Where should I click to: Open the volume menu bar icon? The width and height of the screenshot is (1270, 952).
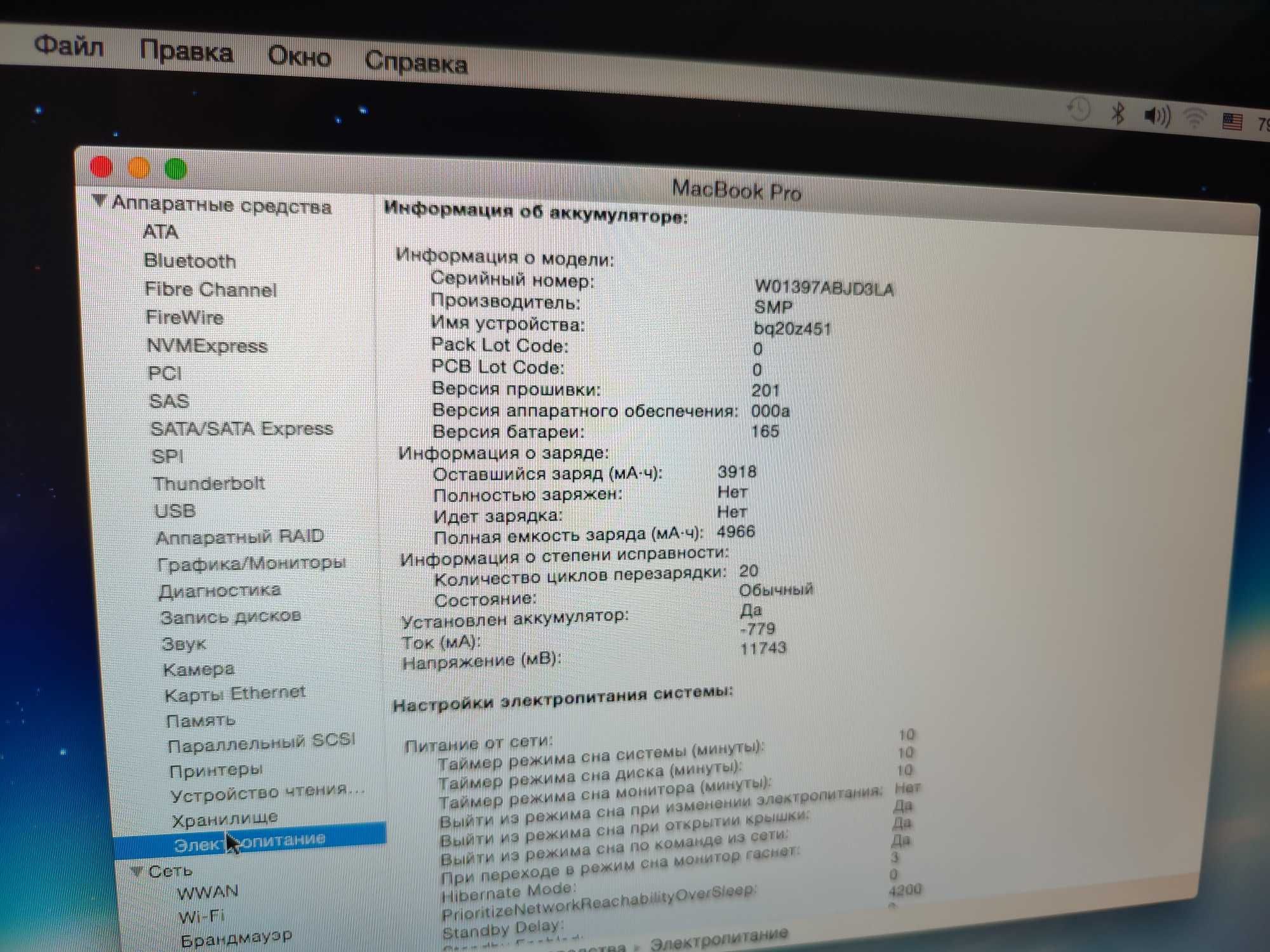(x=1157, y=116)
